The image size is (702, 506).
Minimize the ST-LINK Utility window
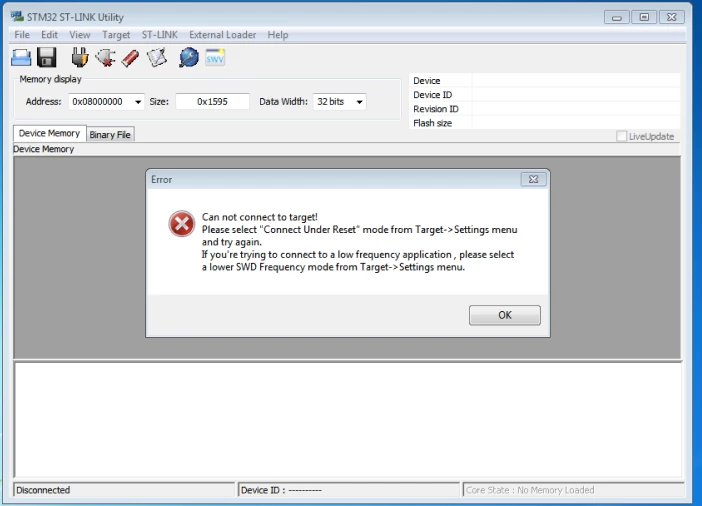[617, 17]
